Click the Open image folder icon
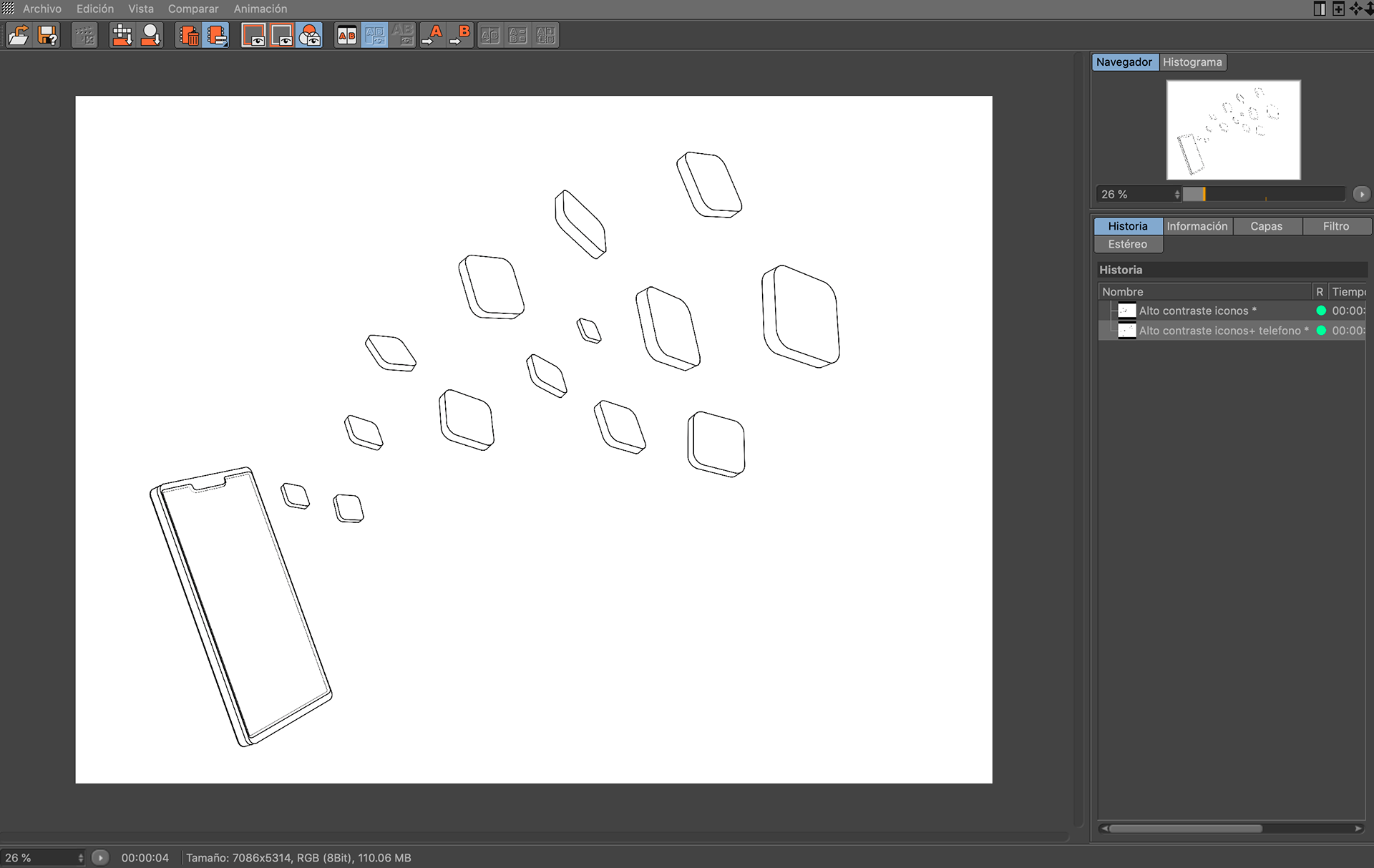The image size is (1374, 868). point(19,35)
